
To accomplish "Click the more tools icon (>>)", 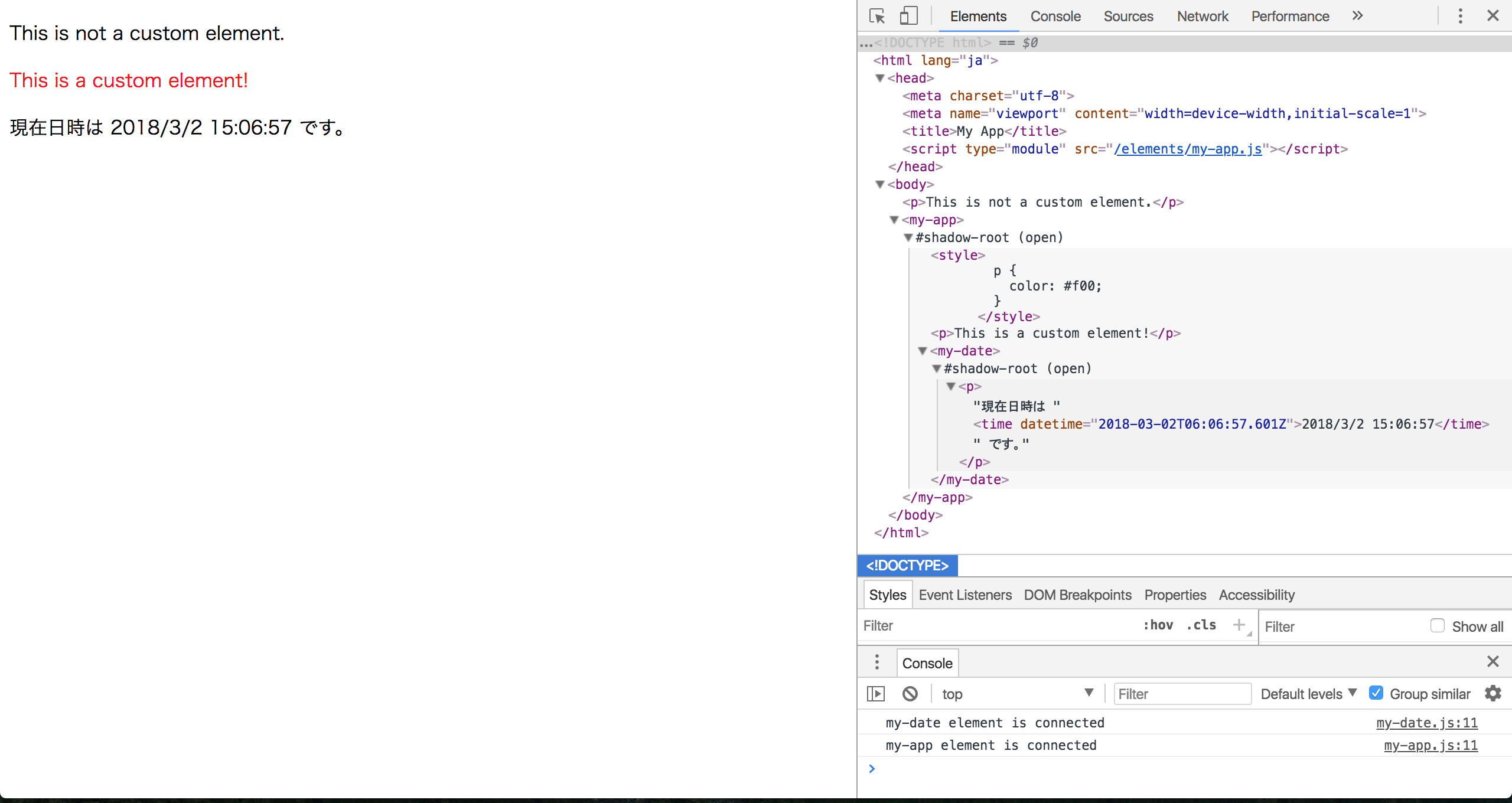I will (x=1356, y=16).
